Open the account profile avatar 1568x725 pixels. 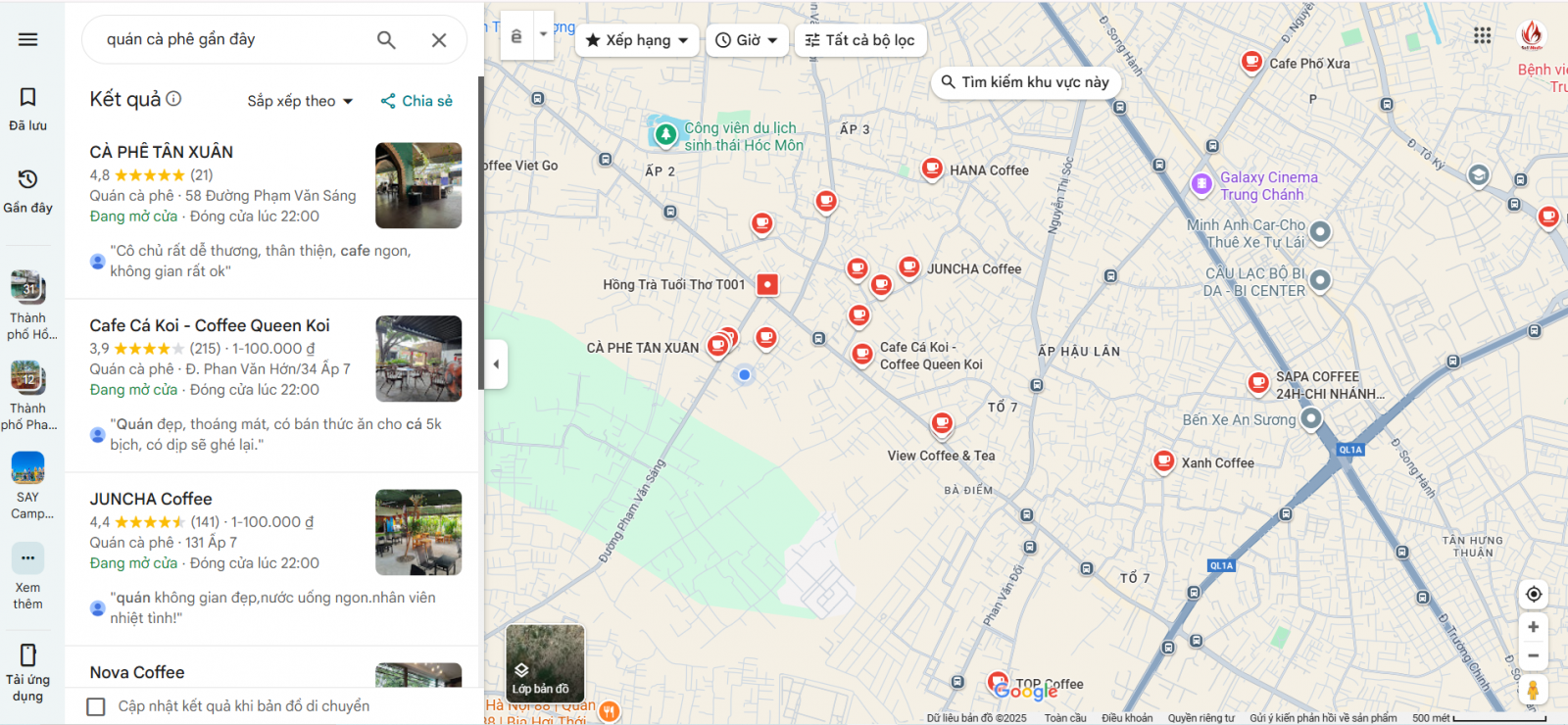(x=1532, y=35)
